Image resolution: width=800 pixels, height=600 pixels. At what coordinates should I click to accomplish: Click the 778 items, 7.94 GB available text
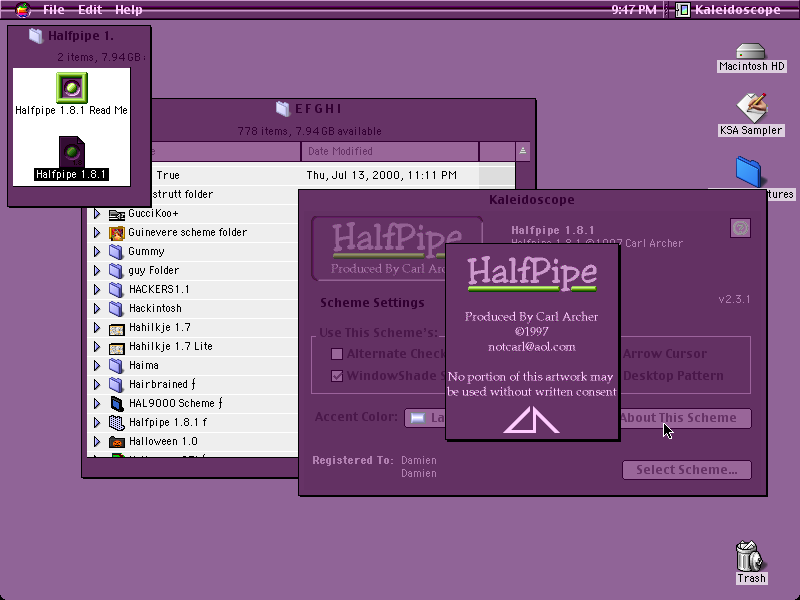pyautogui.click(x=309, y=131)
